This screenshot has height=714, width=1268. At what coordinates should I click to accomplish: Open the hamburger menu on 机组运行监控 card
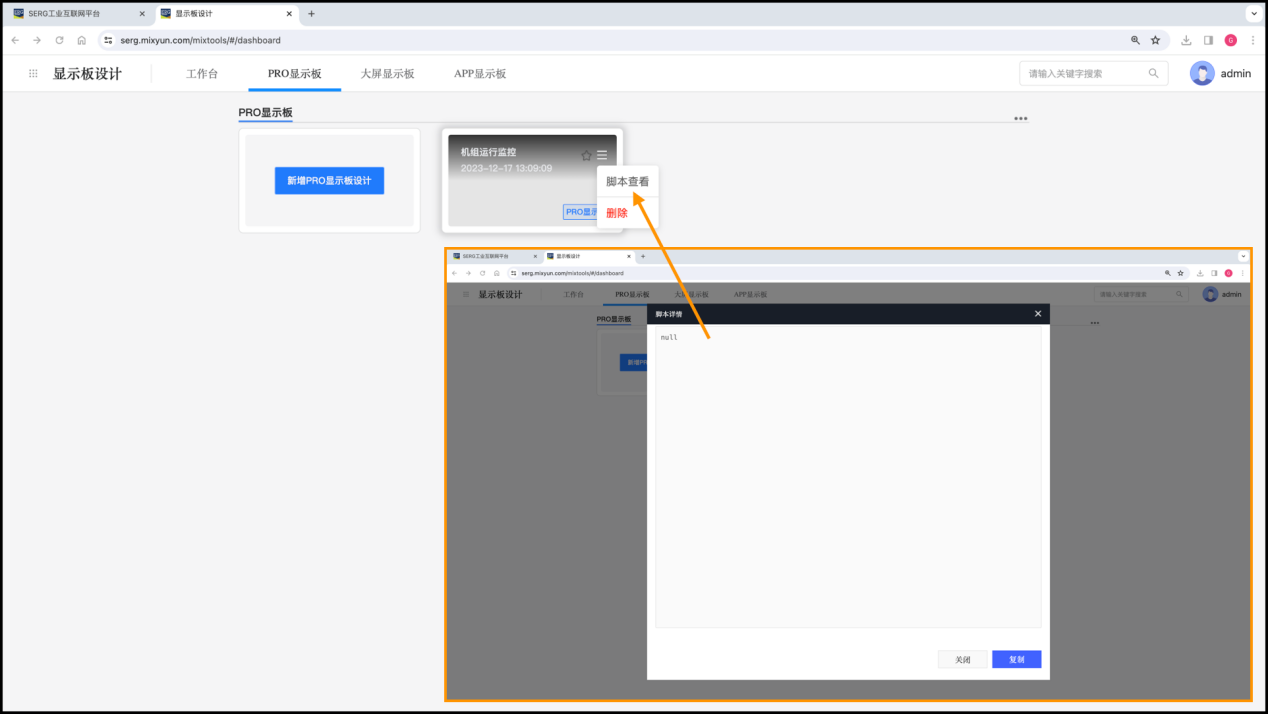tap(602, 155)
